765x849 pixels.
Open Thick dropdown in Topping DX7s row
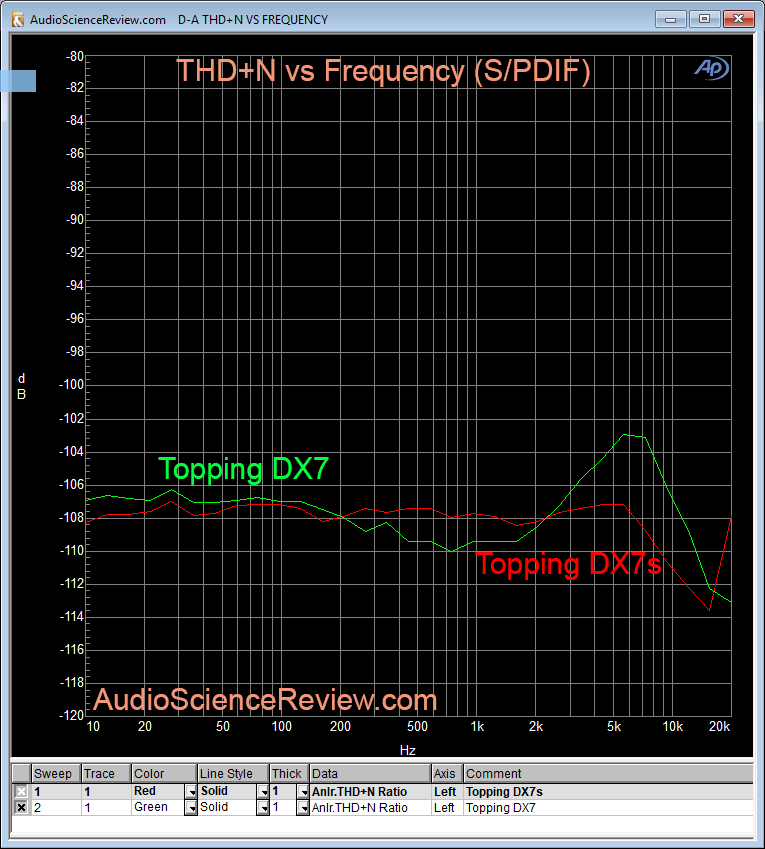[x=303, y=792]
